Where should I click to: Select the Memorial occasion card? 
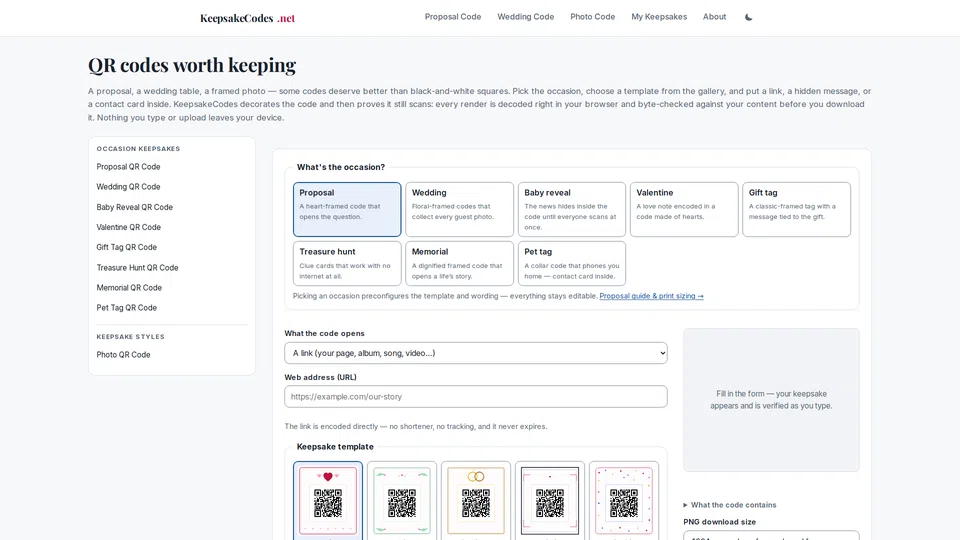(x=459, y=263)
